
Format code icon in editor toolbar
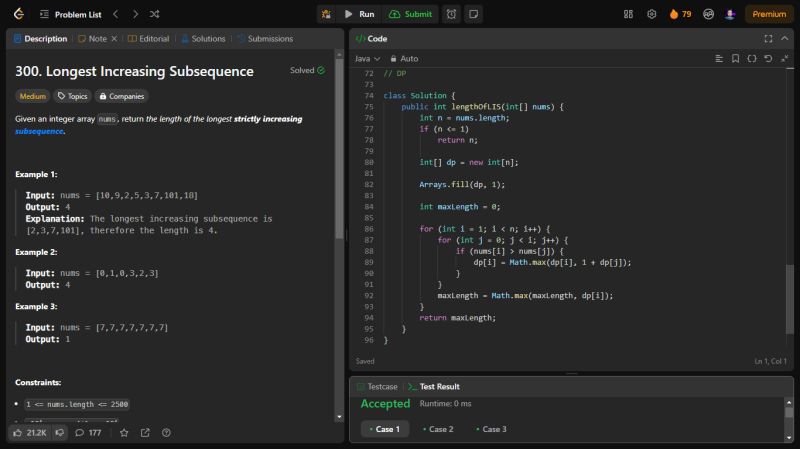click(719, 59)
